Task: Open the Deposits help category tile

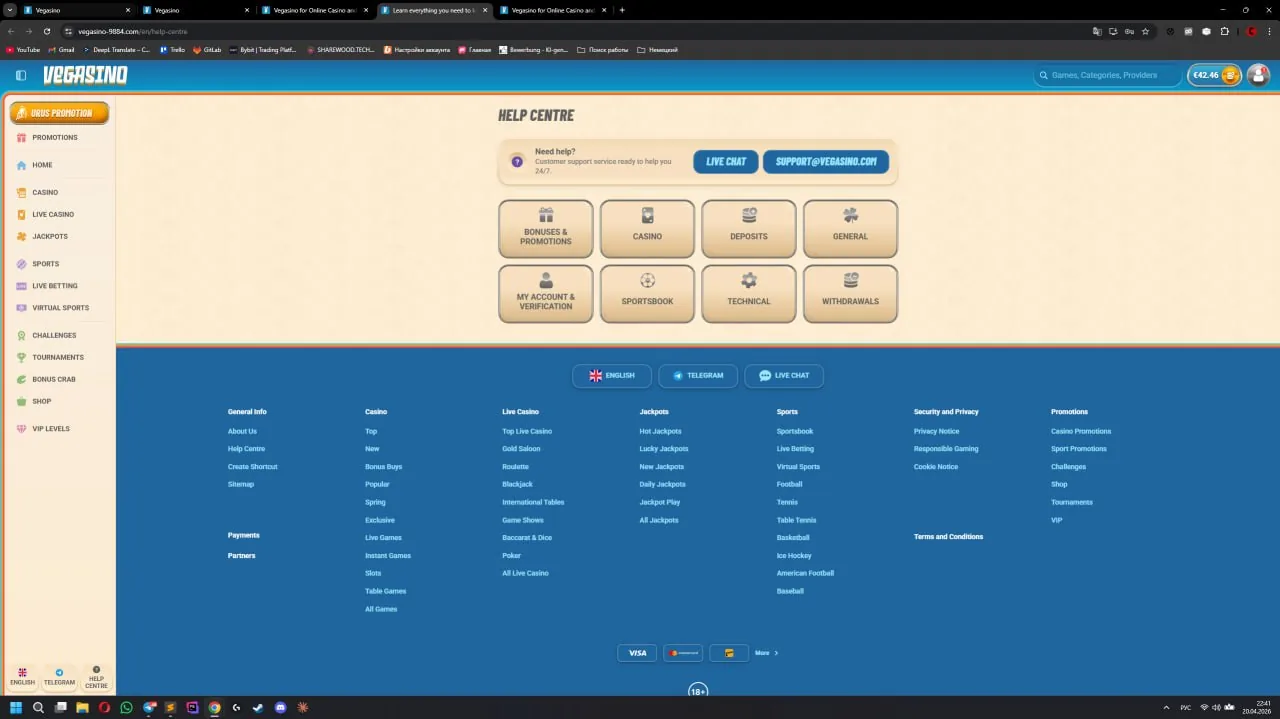Action: tap(749, 229)
